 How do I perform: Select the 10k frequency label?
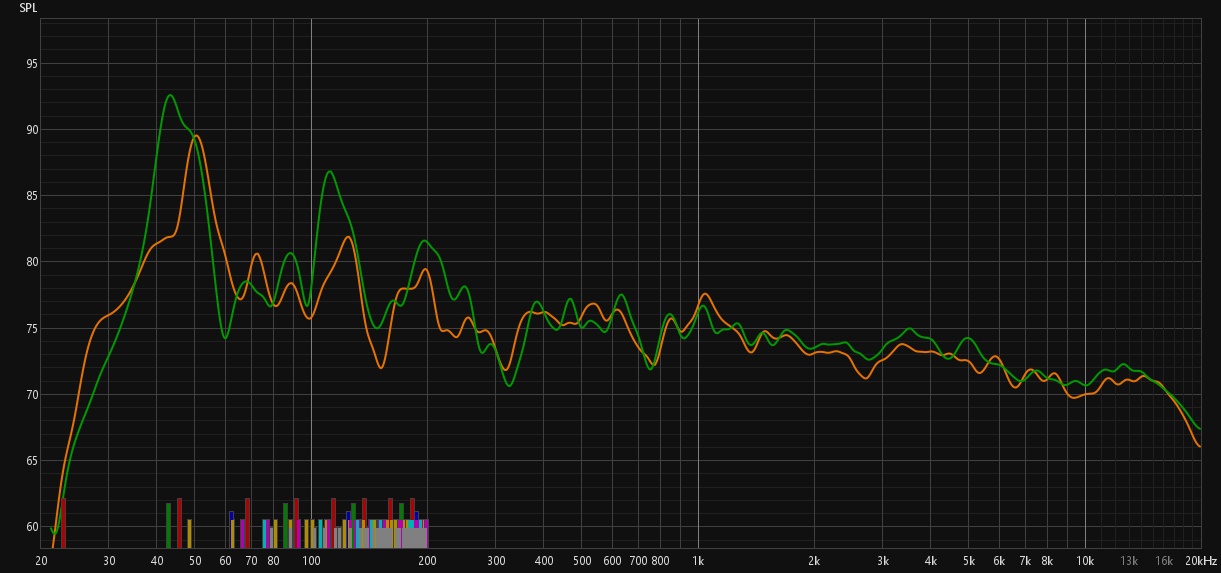pos(1085,561)
